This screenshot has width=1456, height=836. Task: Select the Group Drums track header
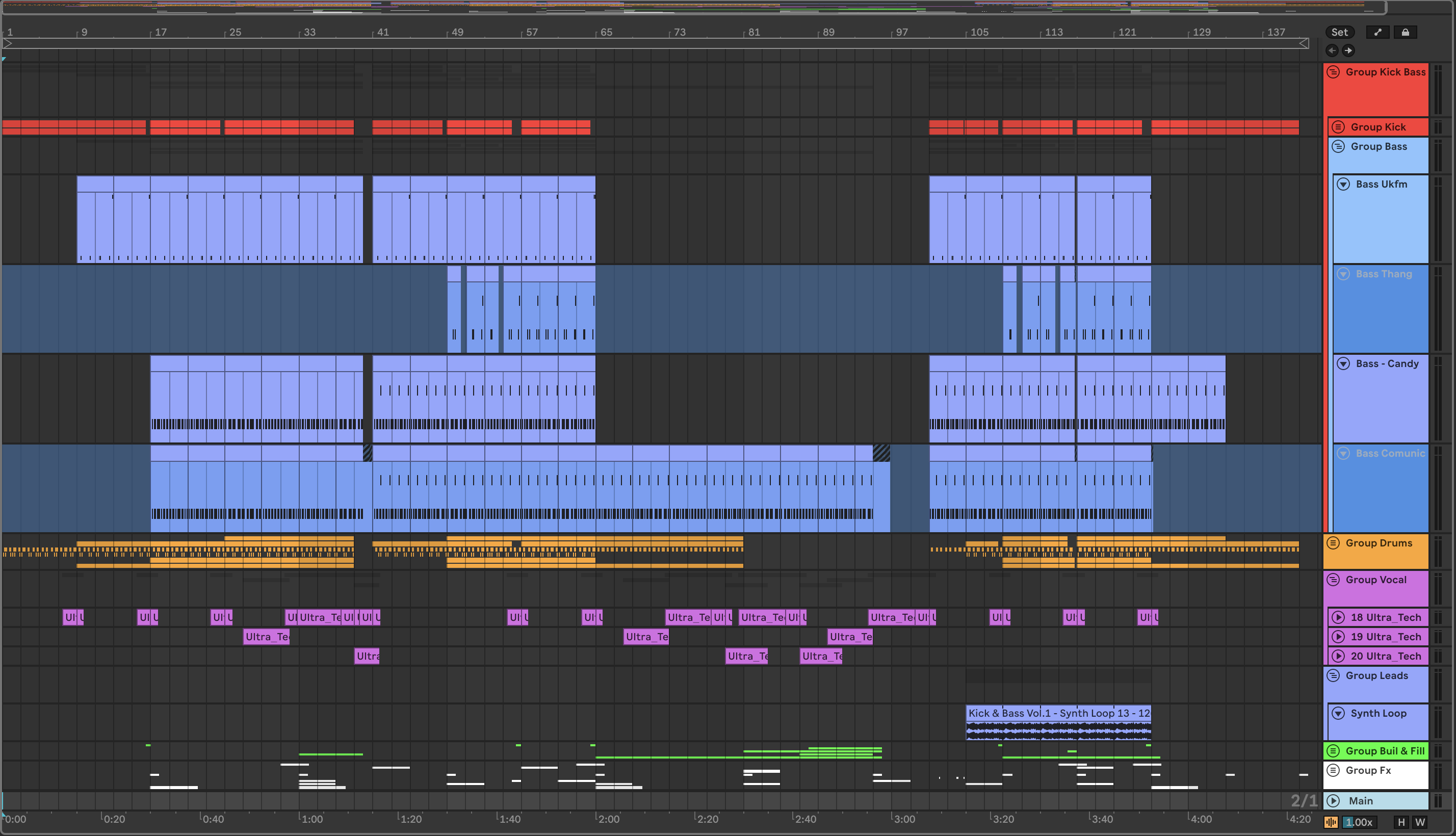coord(1379,543)
